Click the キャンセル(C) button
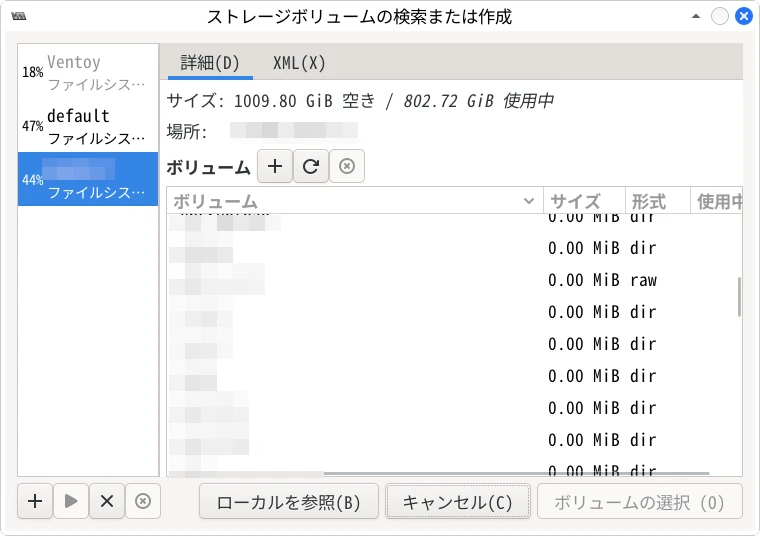This screenshot has height=536, width=760. [457, 502]
